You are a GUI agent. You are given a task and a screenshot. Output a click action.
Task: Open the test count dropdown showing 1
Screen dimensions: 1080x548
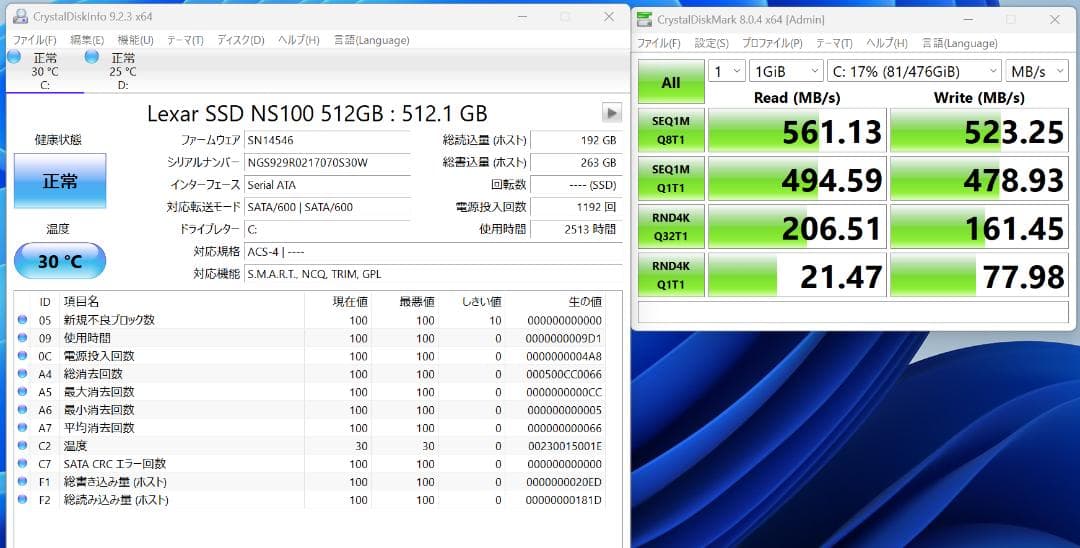pyautogui.click(x=727, y=71)
